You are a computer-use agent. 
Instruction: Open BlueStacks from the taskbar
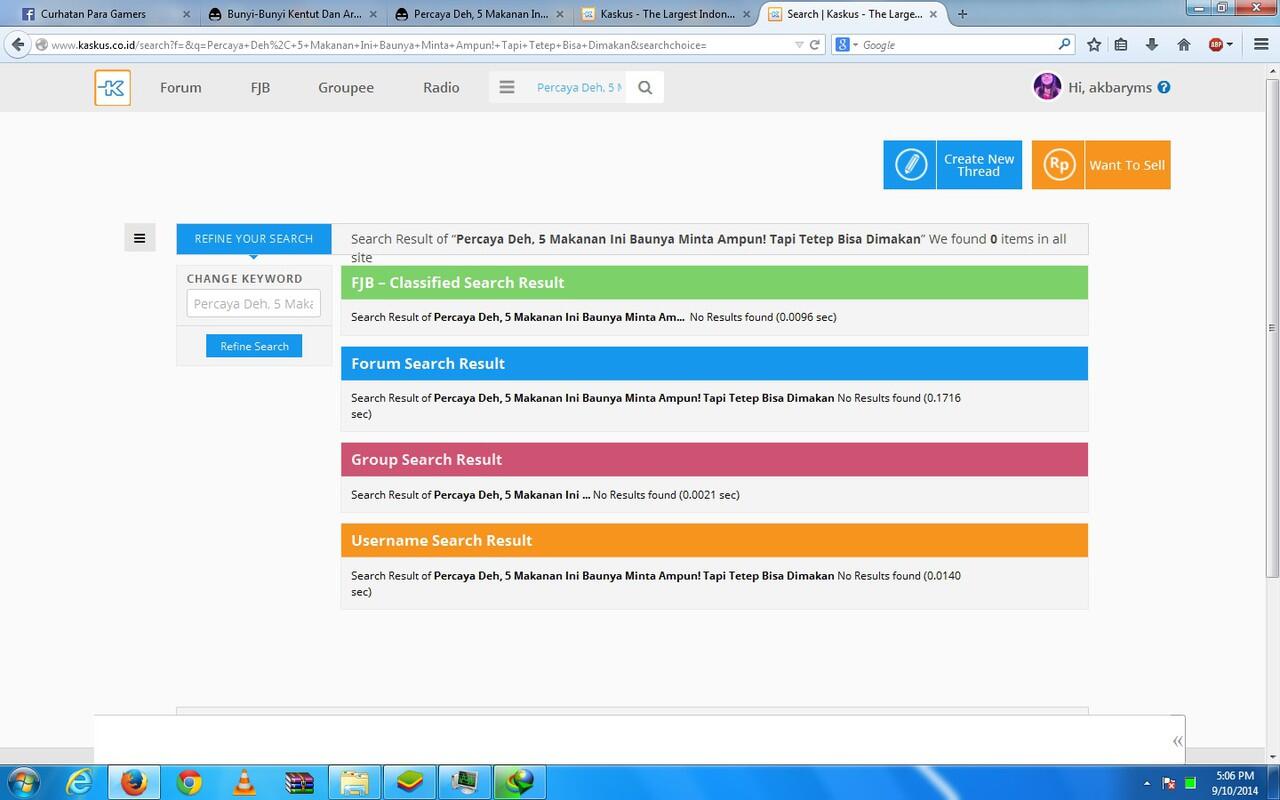coord(410,782)
